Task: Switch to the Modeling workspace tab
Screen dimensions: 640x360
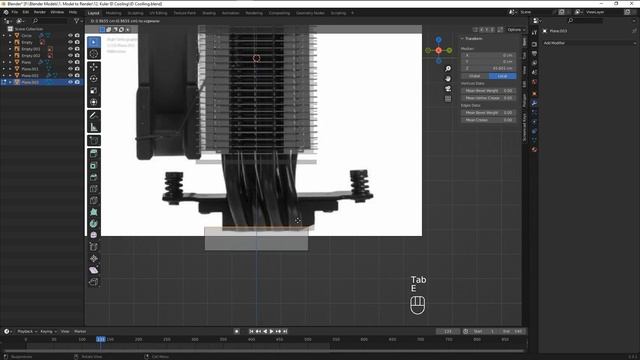Action: coord(113,13)
